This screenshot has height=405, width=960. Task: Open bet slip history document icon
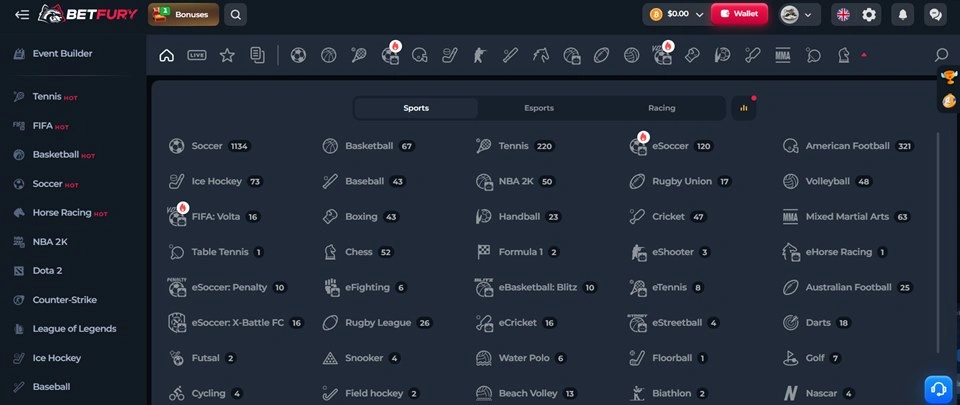258,55
